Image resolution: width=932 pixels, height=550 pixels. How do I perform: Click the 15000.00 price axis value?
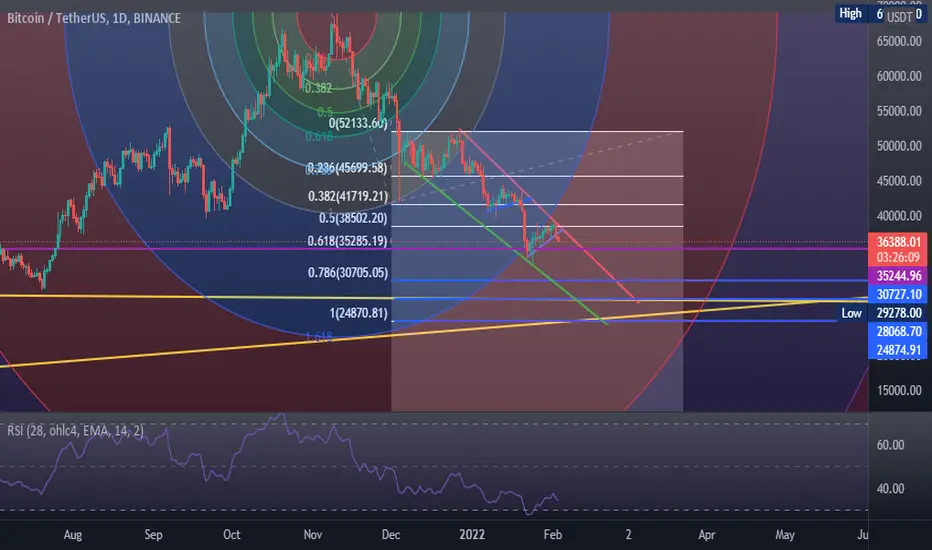tap(899, 391)
